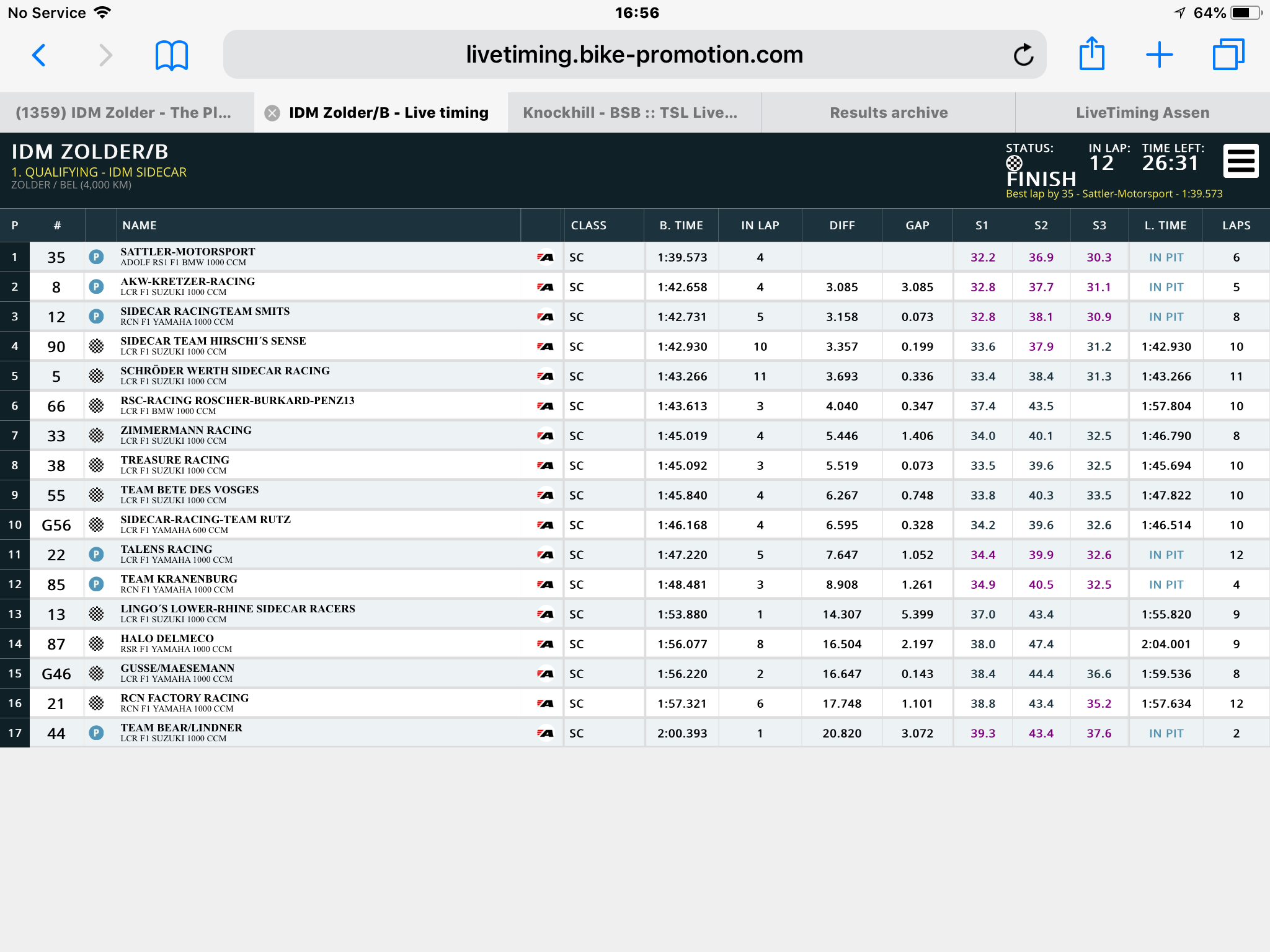Select LINGO'S LOWER-RHINE SIDECAR RACERS name
1270x952 pixels.
[x=238, y=609]
